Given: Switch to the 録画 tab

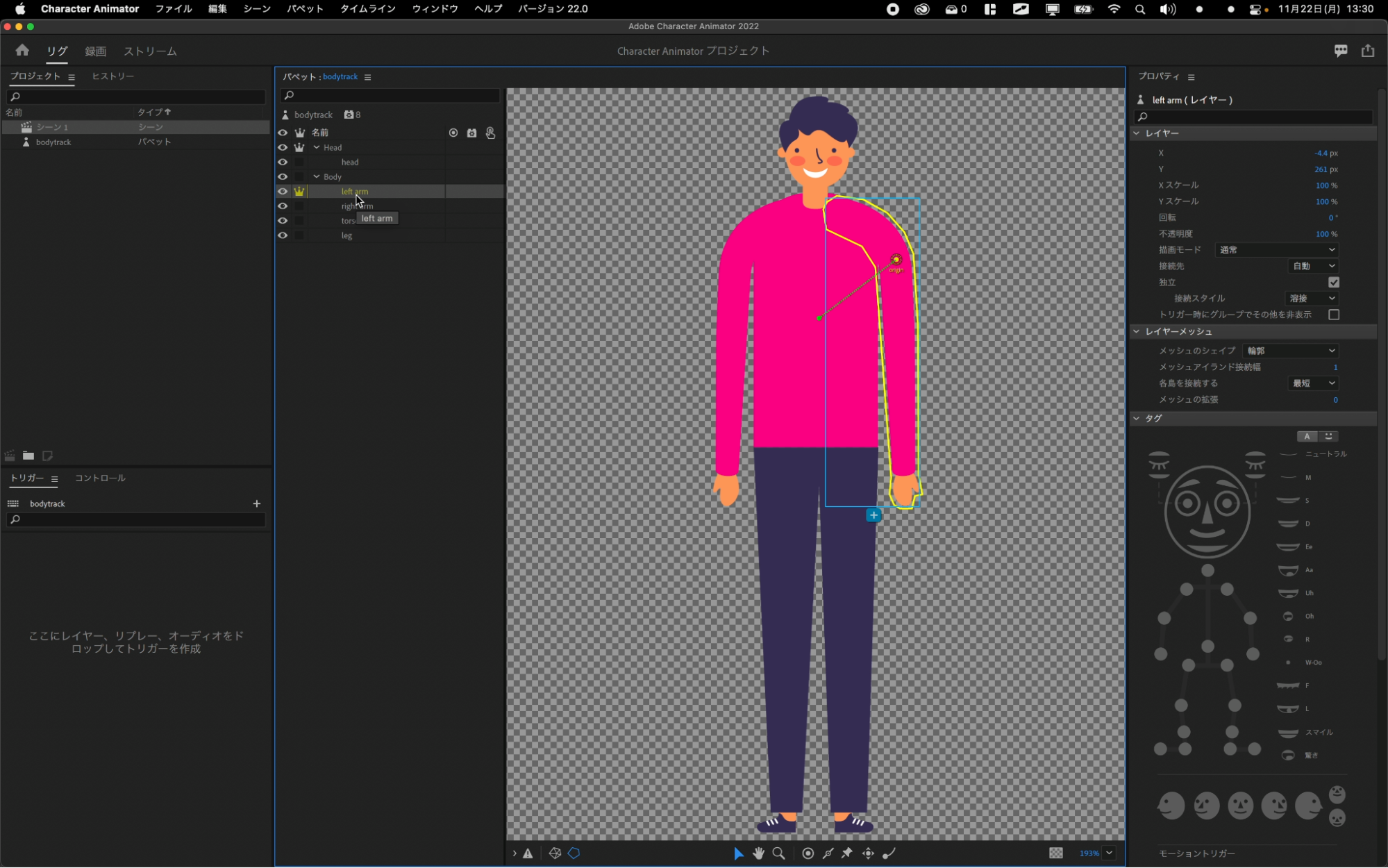Looking at the screenshot, I should [95, 51].
